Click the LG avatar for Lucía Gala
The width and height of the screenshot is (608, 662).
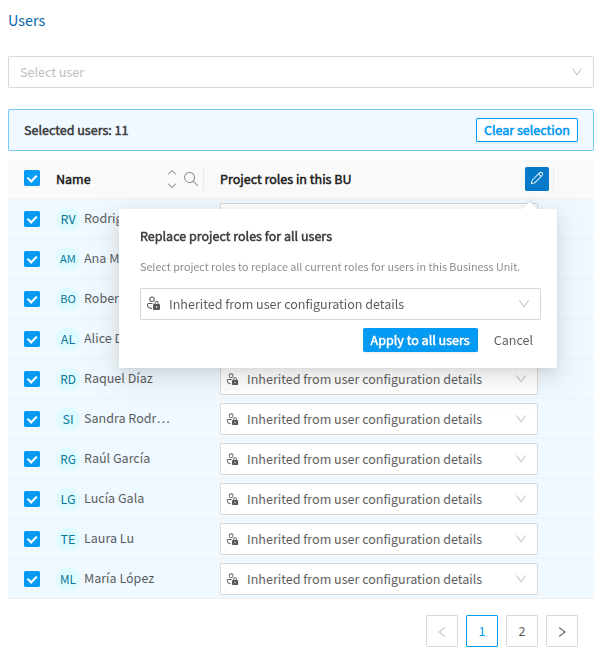(68, 499)
